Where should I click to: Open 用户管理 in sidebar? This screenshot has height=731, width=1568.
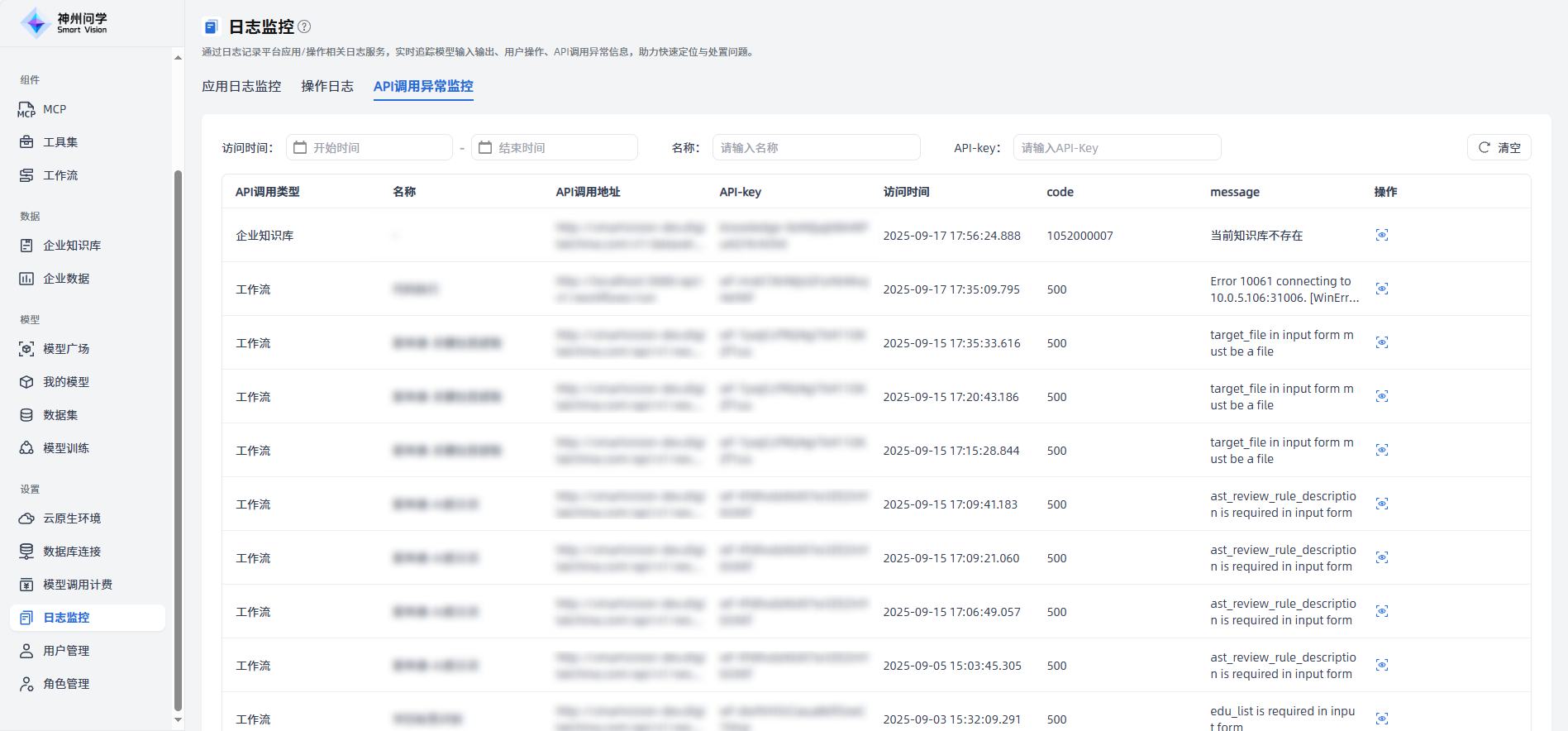click(65, 651)
